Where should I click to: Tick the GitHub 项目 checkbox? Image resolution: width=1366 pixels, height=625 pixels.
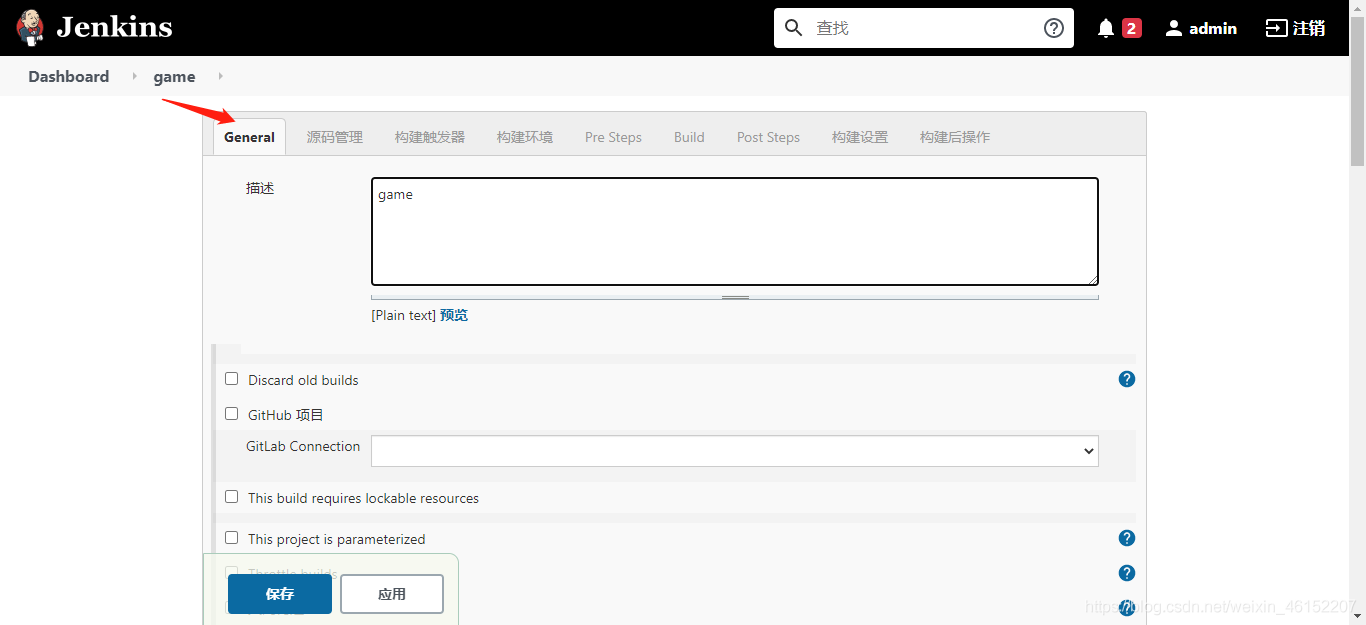232,414
